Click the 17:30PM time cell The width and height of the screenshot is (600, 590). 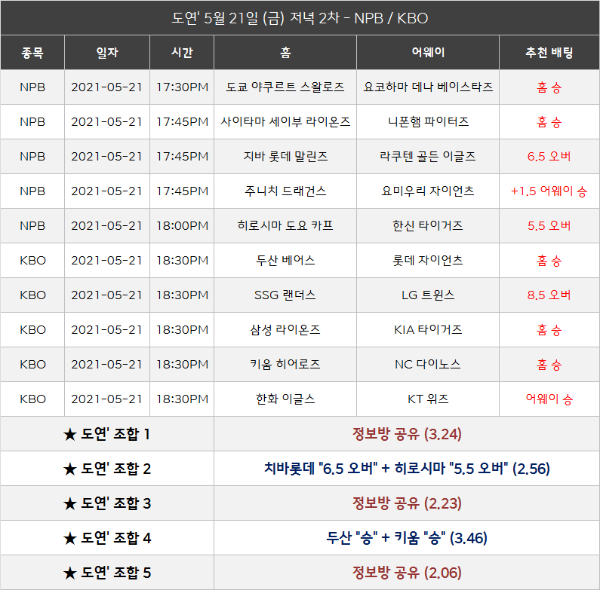(x=182, y=87)
